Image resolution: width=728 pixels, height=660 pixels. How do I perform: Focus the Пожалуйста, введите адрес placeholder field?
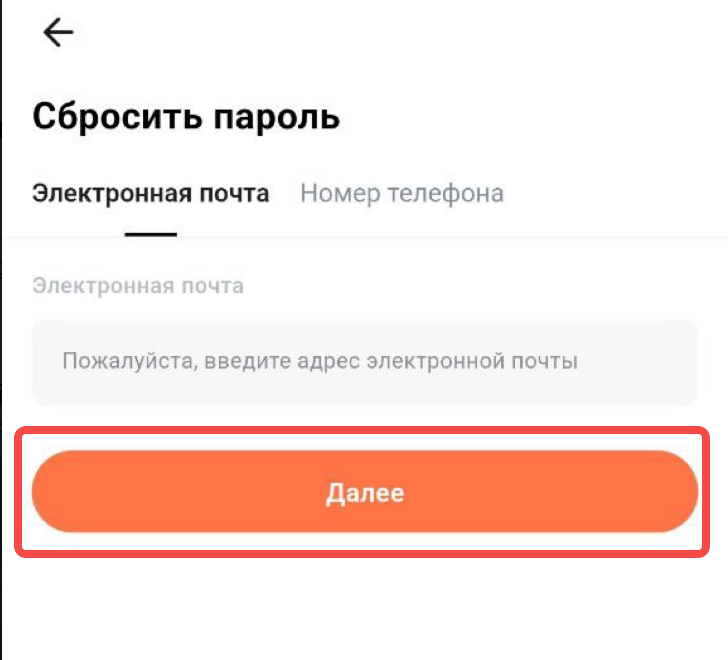pos(364,361)
